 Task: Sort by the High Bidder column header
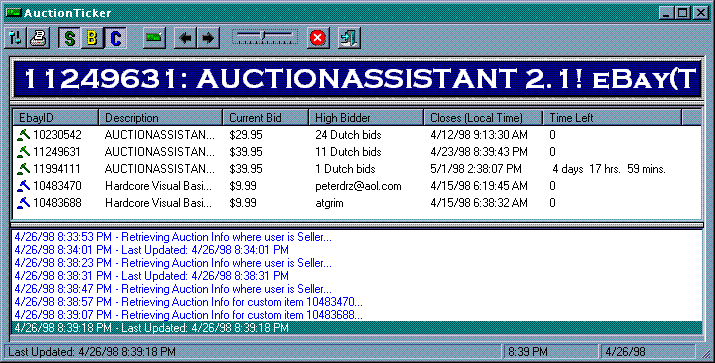pyautogui.click(x=366, y=118)
